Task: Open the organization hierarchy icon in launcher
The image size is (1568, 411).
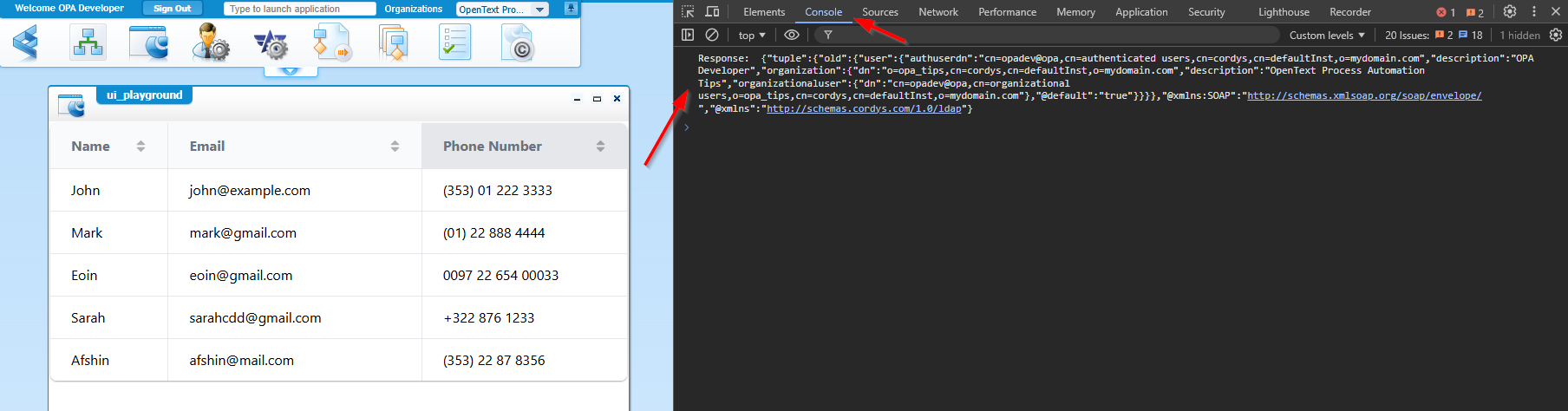Action: pyautogui.click(x=88, y=42)
